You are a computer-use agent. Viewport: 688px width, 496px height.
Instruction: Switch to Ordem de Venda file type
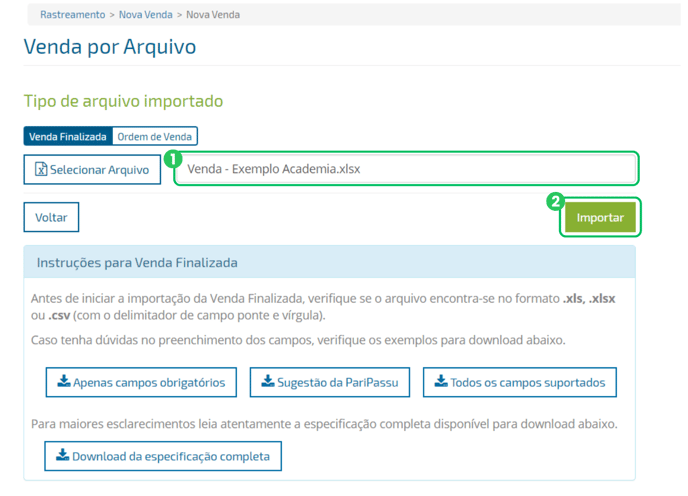[x=155, y=137]
